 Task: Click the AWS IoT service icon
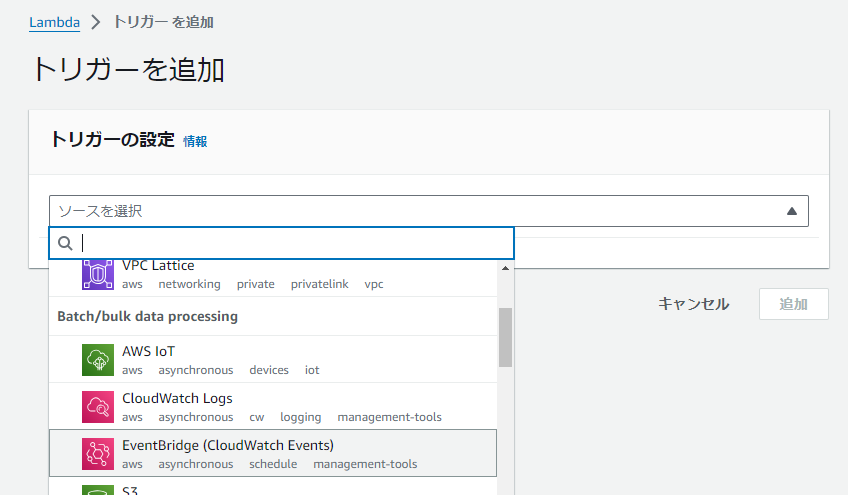click(98, 360)
